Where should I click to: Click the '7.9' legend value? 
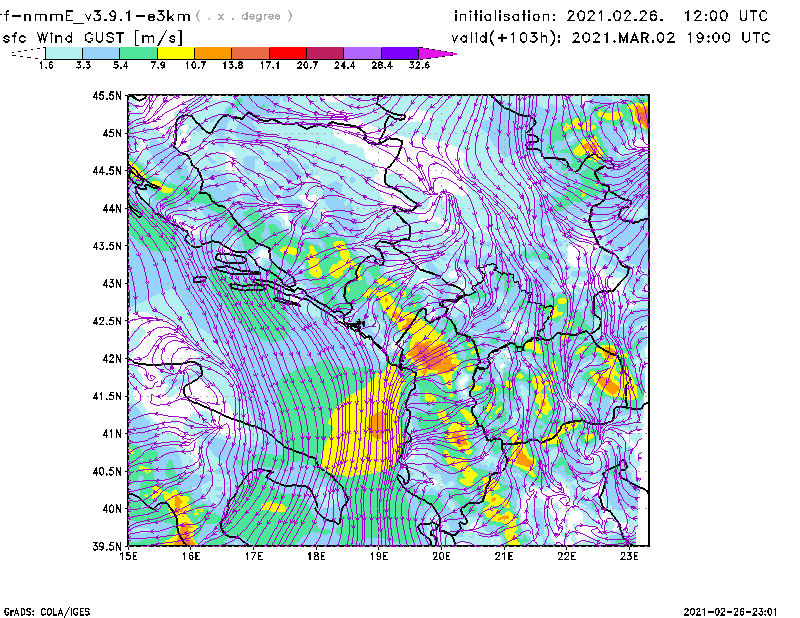[158, 65]
